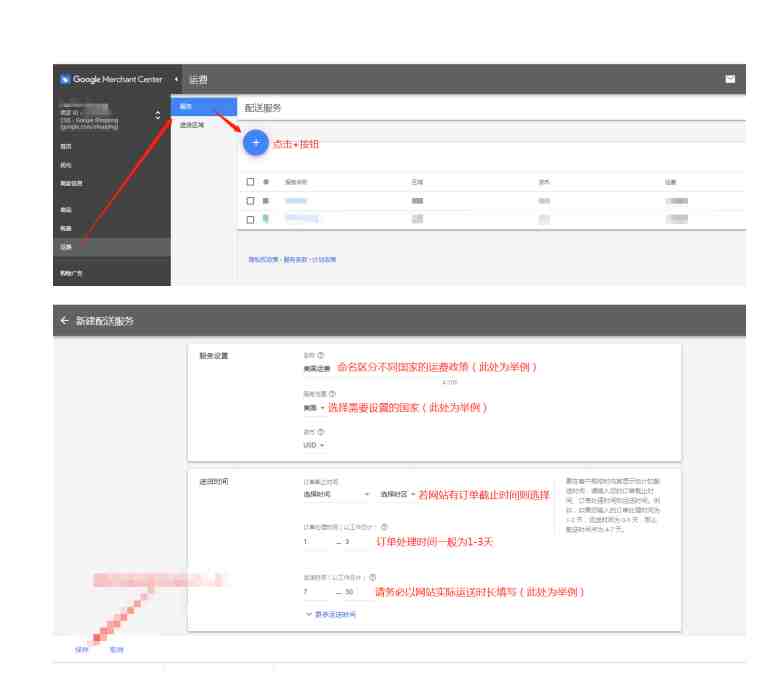Click the help icon above USD currency
The width and height of the screenshot is (784, 678).
point(321,432)
